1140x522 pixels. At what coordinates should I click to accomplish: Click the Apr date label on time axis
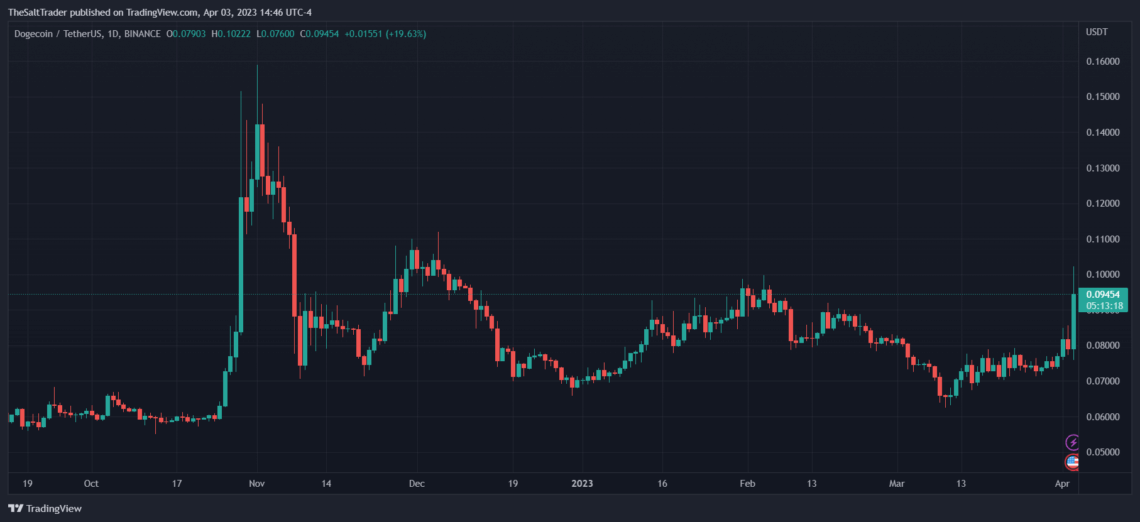1062,483
